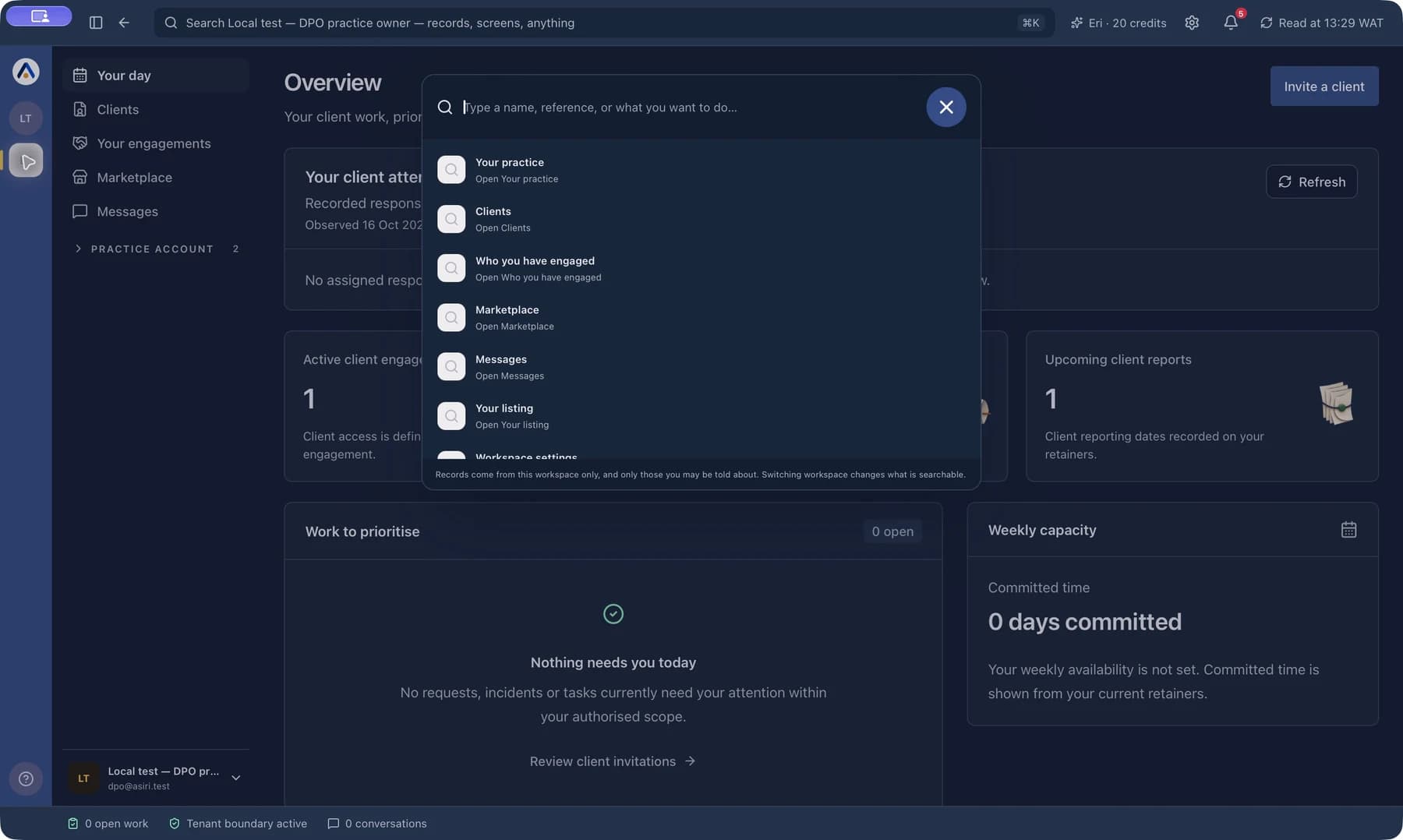Click the Eri credits sparkle indicator
Viewport: 1403px width, 840px height.
(1119, 23)
